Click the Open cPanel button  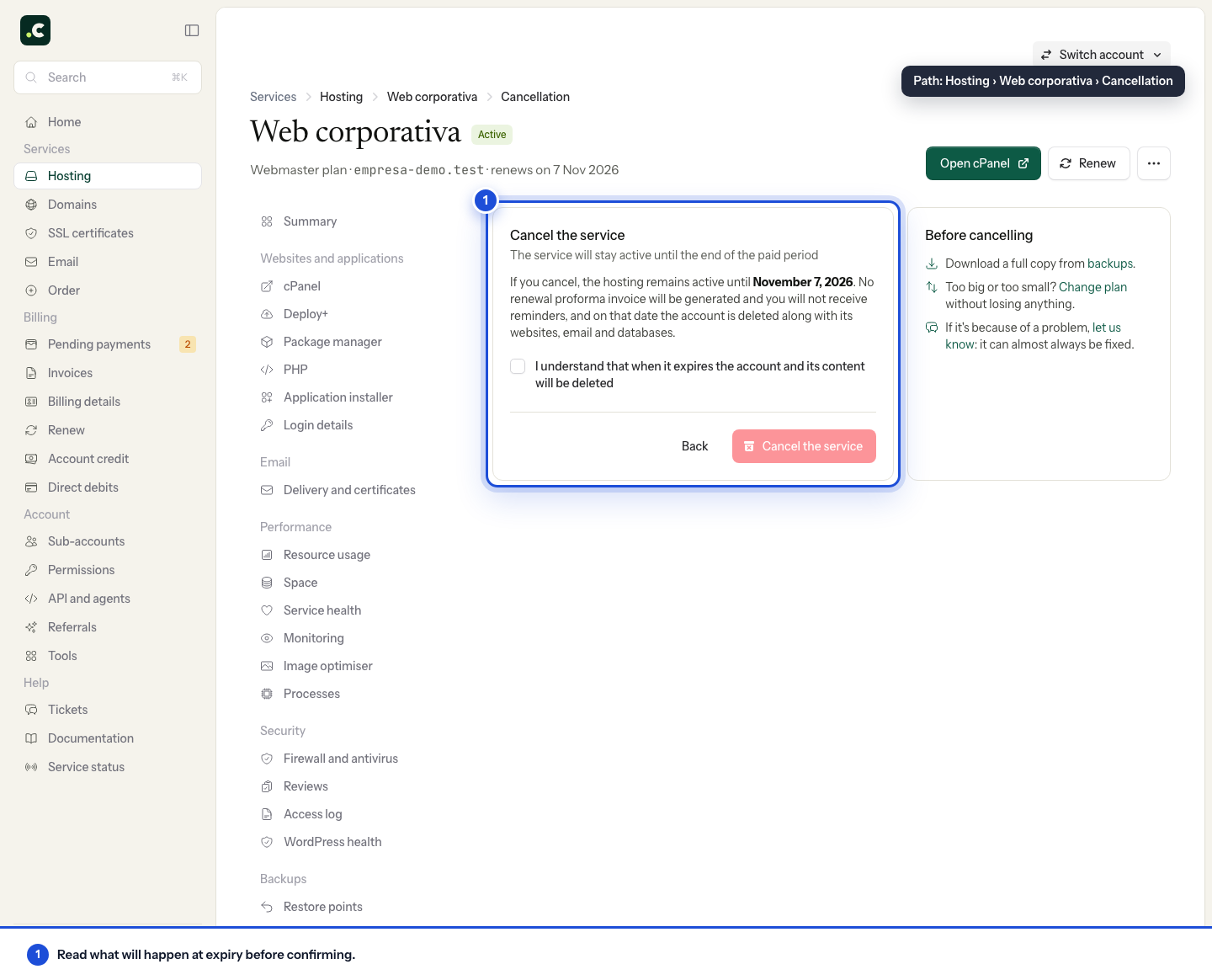coord(983,163)
